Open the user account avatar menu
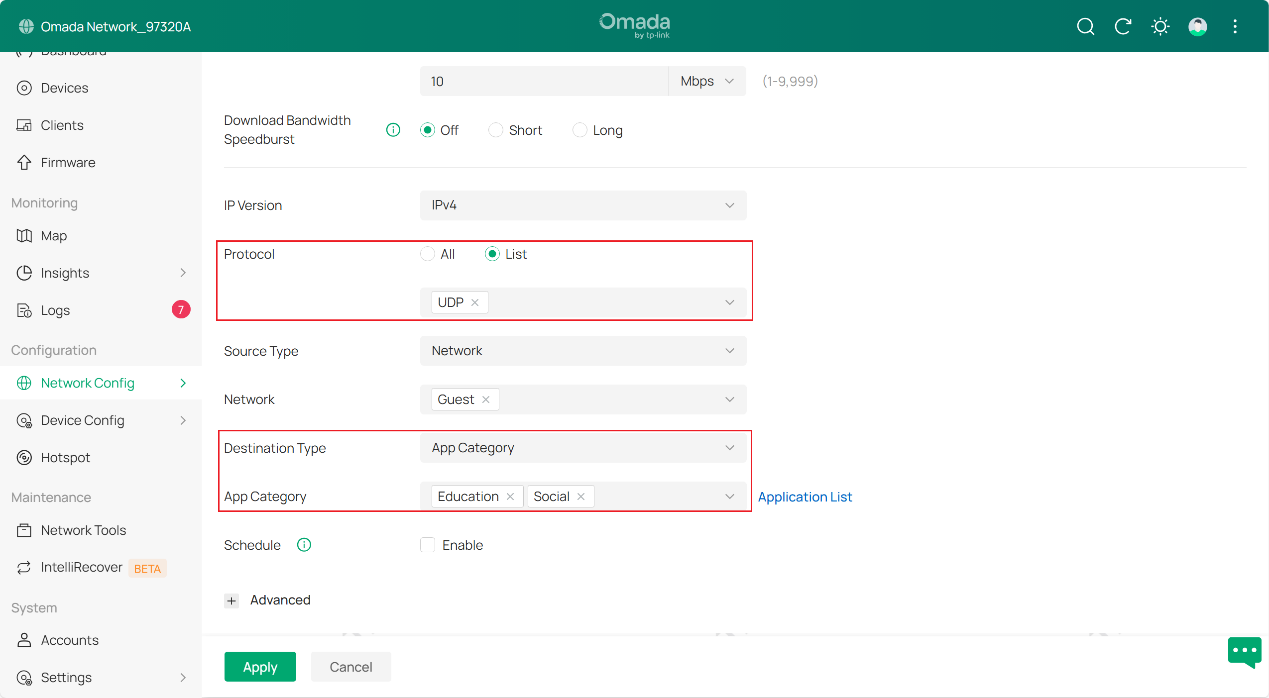Viewport: 1269px width, 698px height. click(1197, 27)
